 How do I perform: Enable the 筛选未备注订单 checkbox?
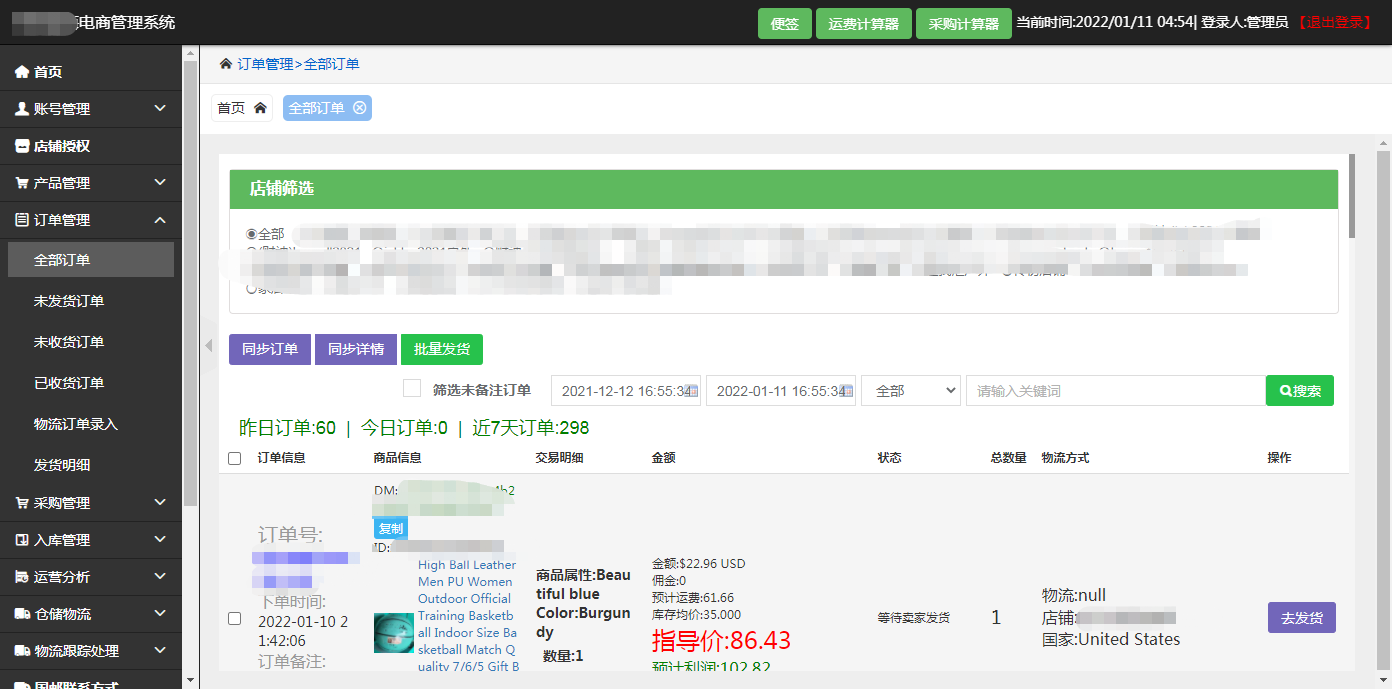(411, 389)
